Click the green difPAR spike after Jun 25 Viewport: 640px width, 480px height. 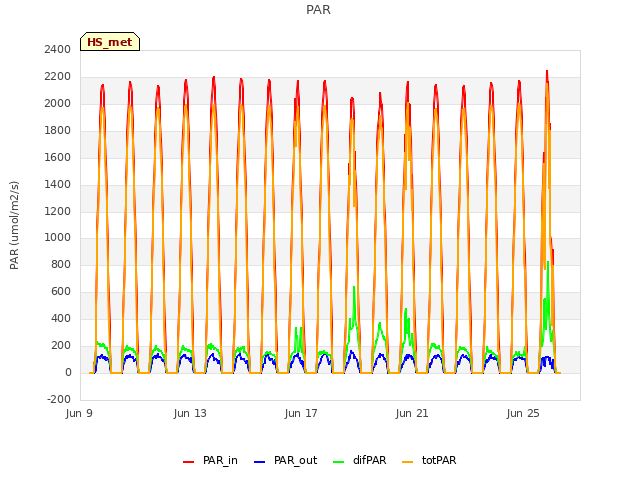548,263
